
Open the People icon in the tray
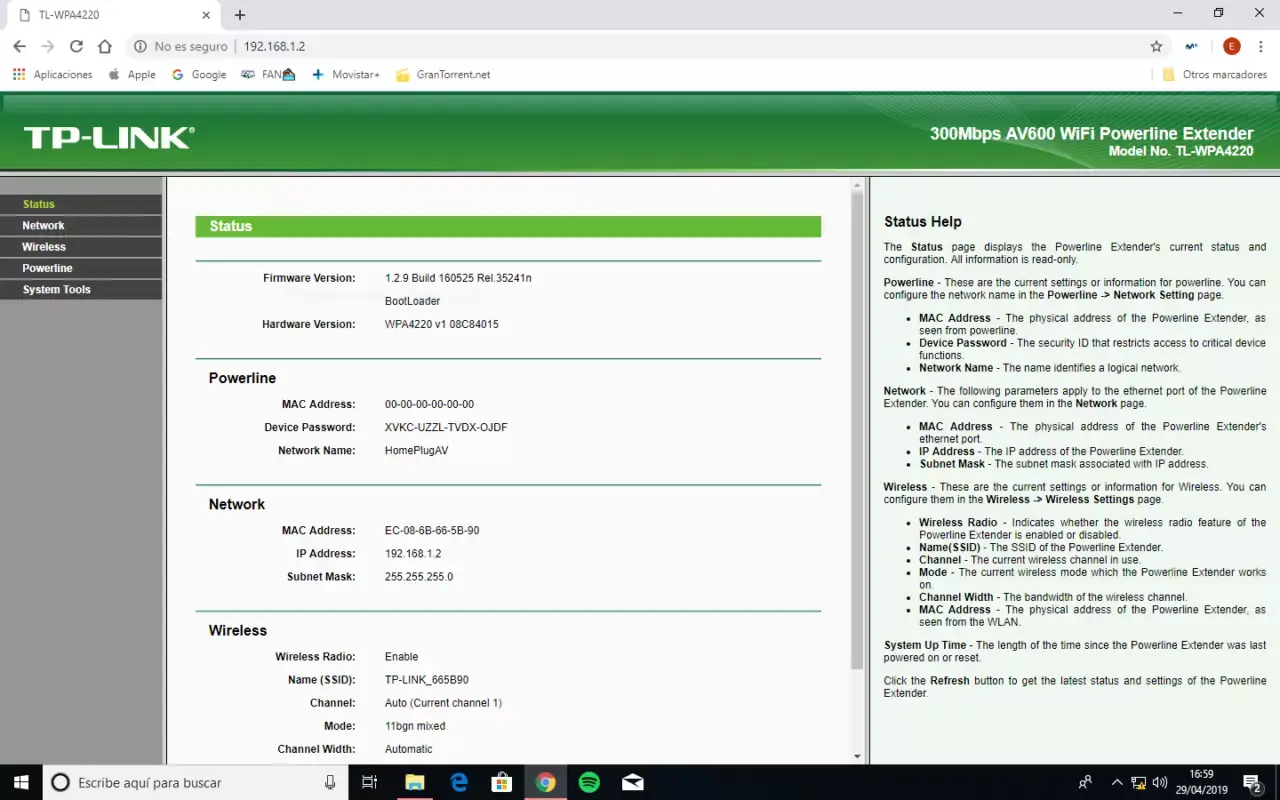pyautogui.click(x=1085, y=782)
